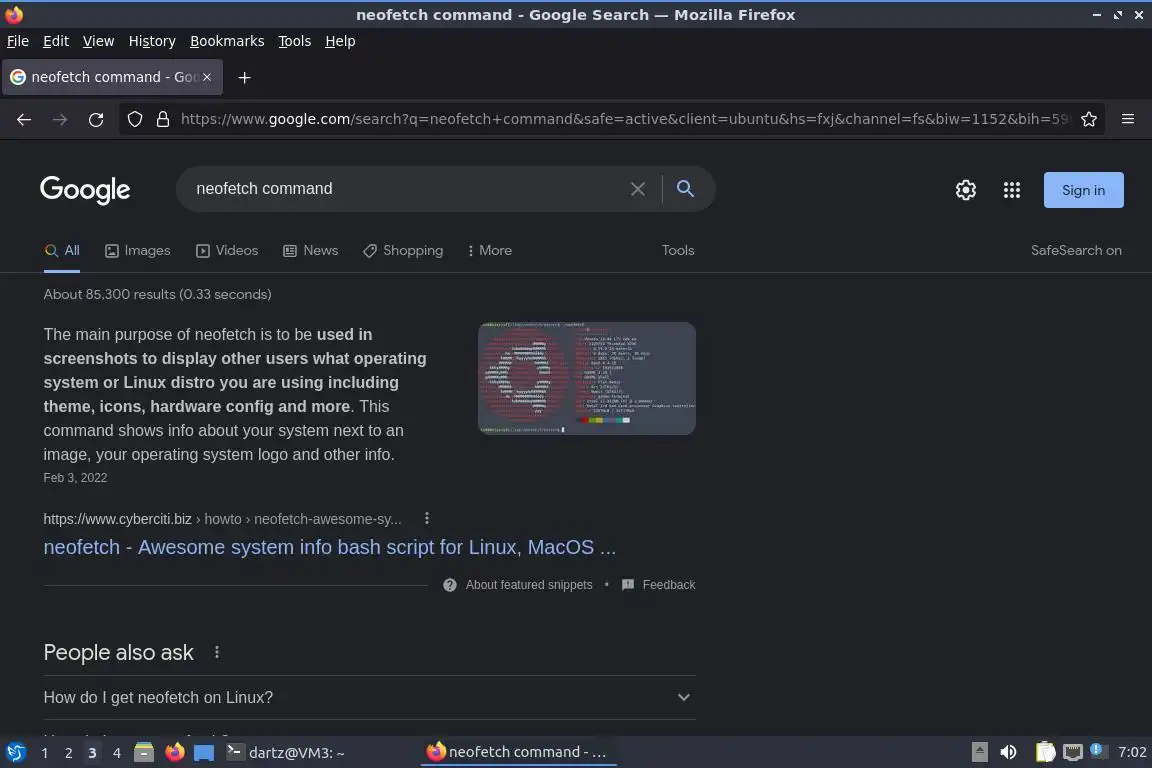1152x768 pixels.
Task: Reload the current page
Action: (x=96, y=120)
